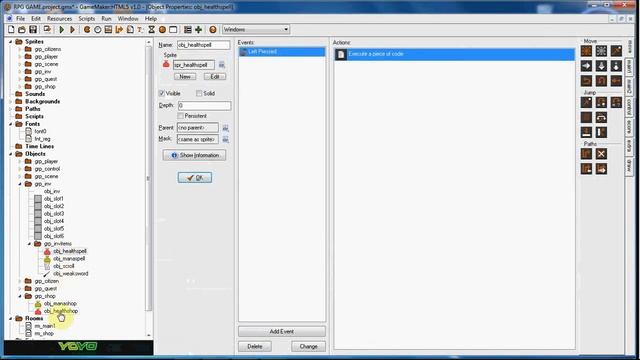640x360 pixels.
Task: Add the Set Path action icon
Action: (587, 154)
